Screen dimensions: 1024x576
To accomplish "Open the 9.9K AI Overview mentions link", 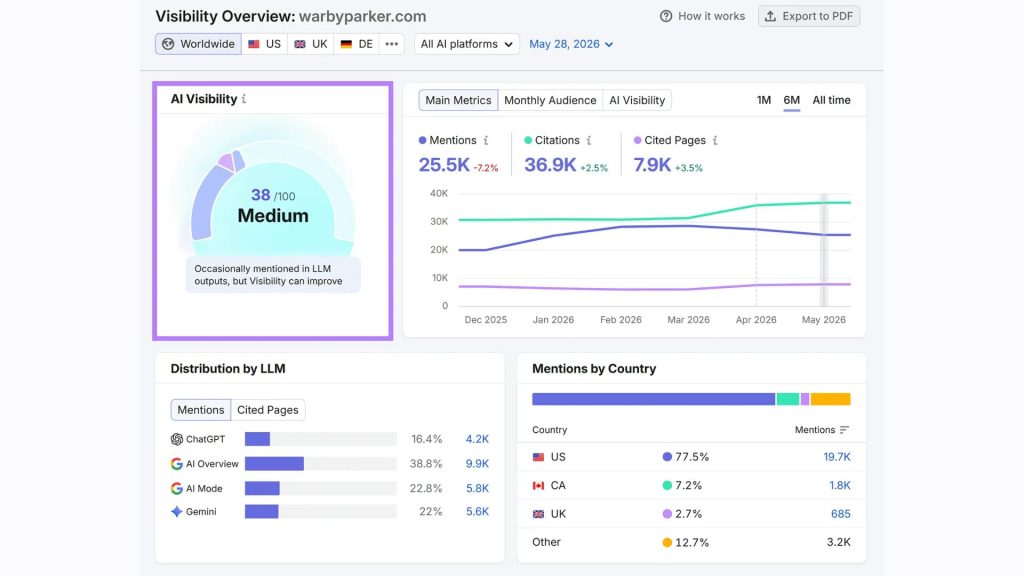I will click(x=477, y=464).
